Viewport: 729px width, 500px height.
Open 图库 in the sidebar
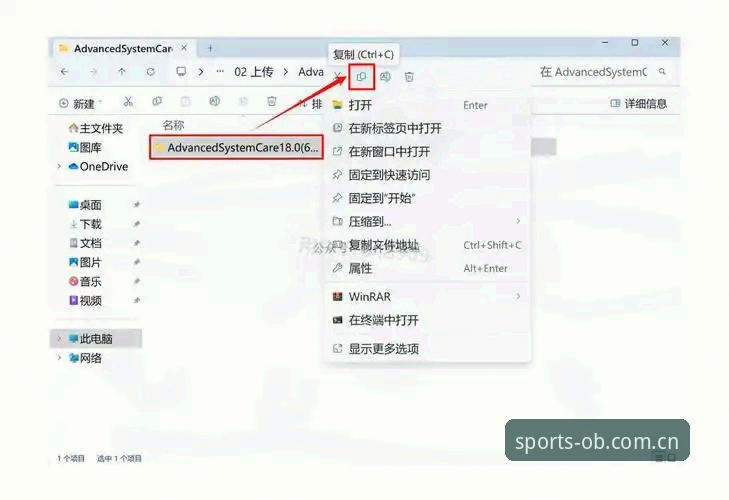click(x=85, y=147)
